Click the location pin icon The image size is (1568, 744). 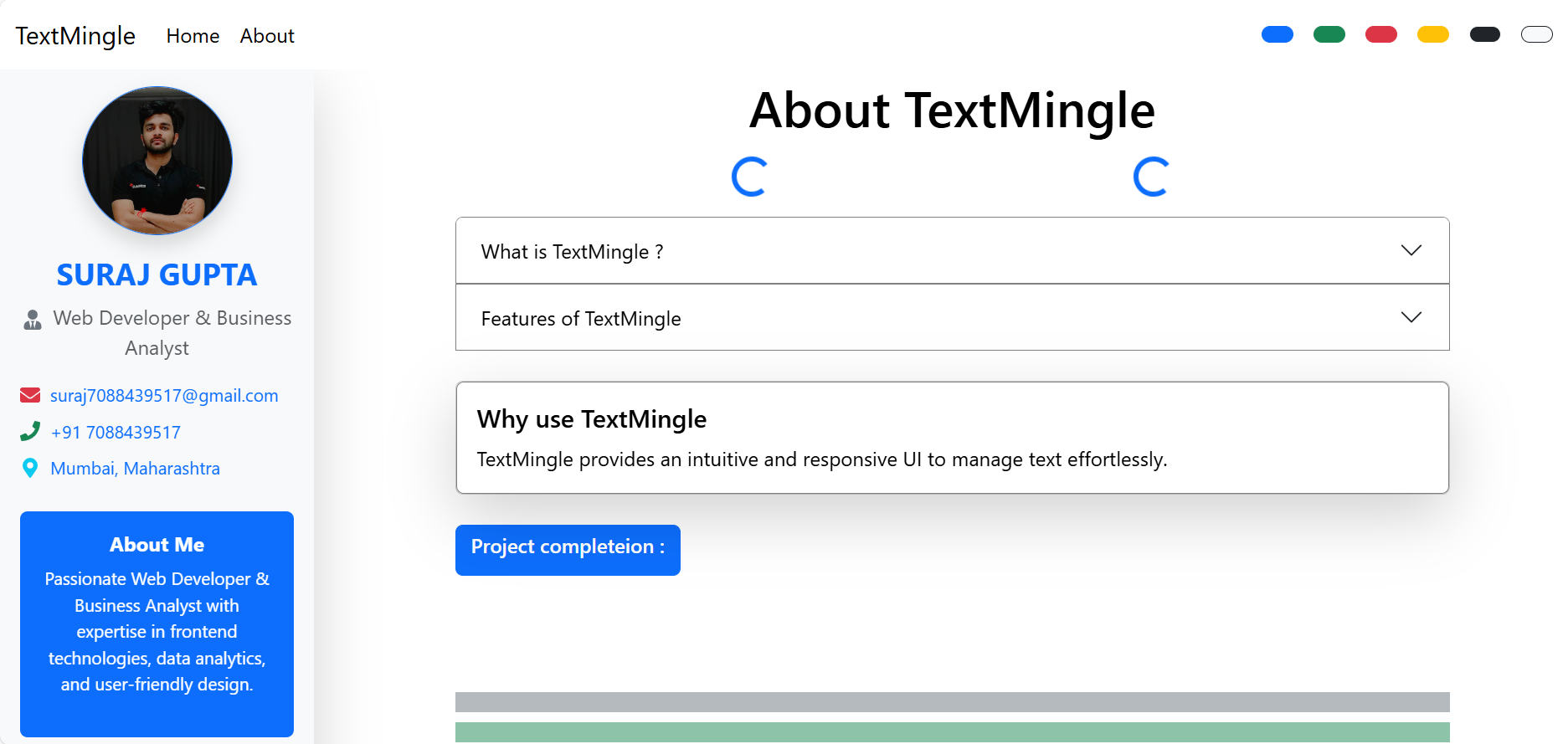(30, 468)
